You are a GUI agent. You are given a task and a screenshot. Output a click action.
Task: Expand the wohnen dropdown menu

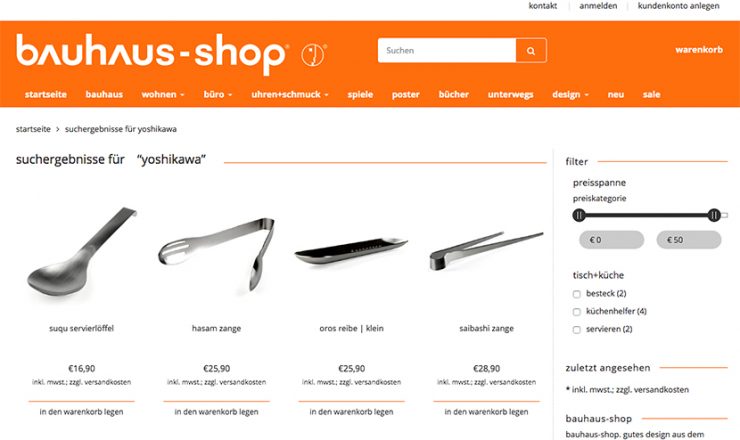click(163, 94)
